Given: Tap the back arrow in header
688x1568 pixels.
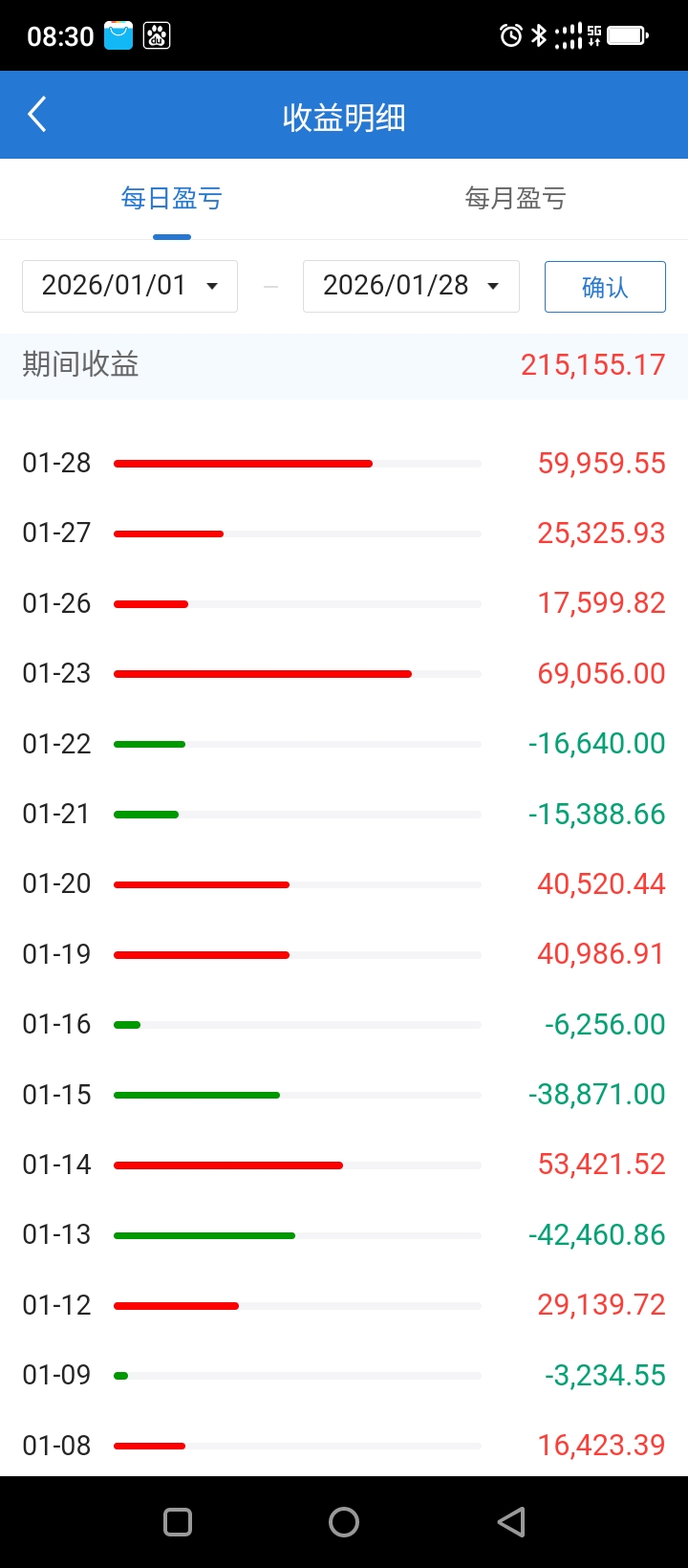Looking at the screenshot, I should pos(37,115).
